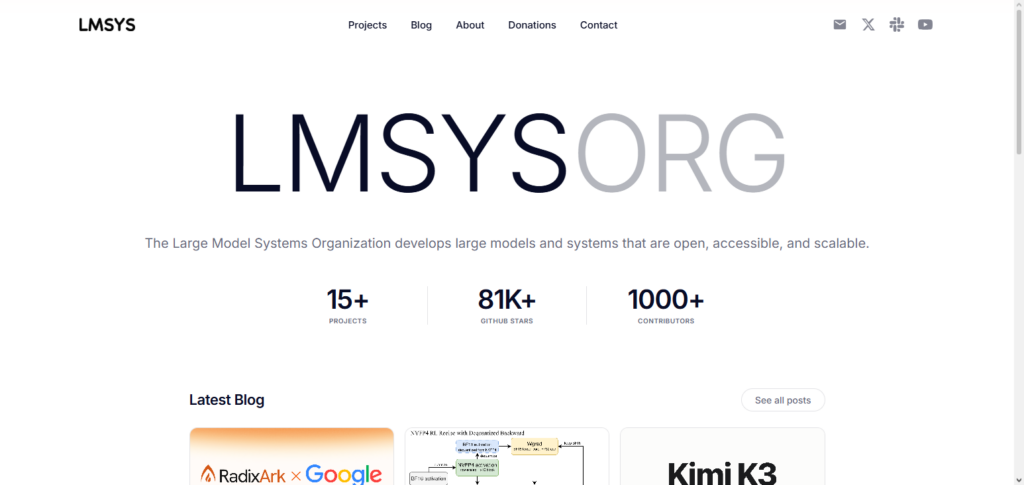Viewport: 1024px width, 485px height.
Task: Open the Contact nav item
Action: tap(598, 25)
